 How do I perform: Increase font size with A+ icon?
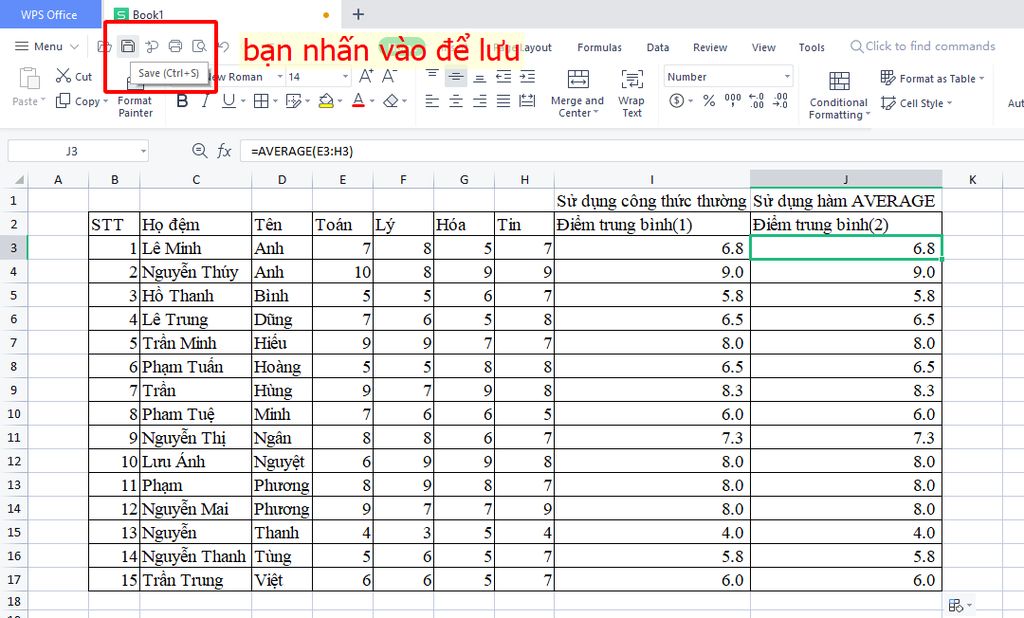click(366, 76)
